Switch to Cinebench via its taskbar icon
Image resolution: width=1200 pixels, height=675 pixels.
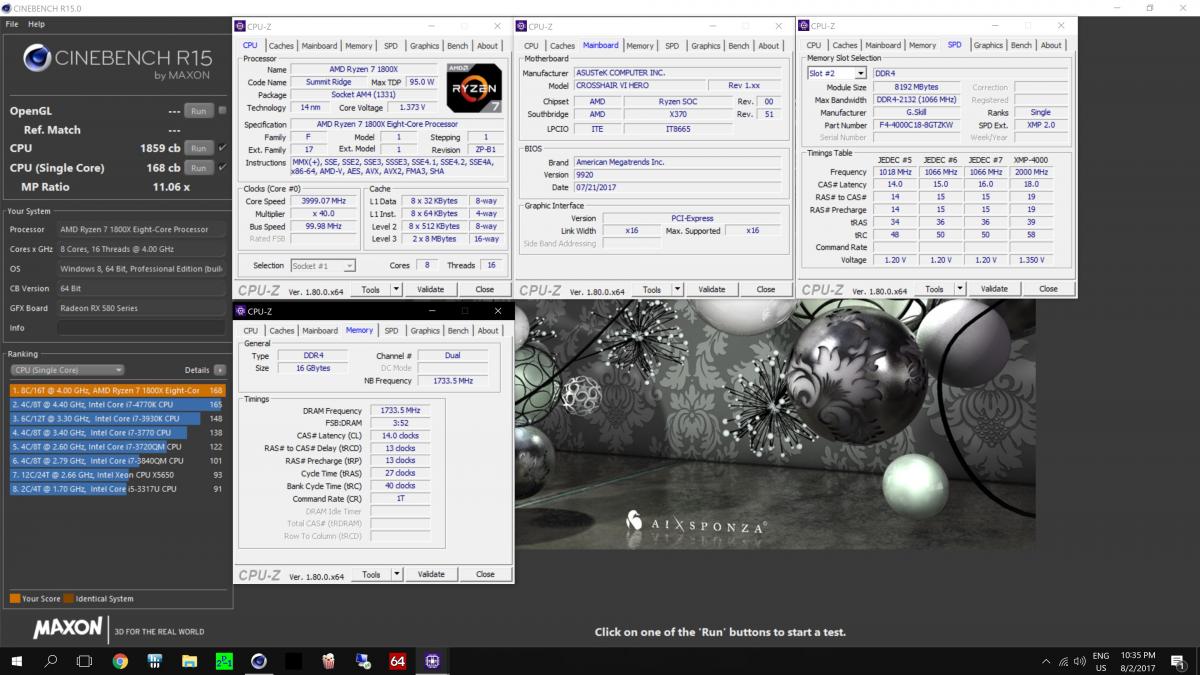[259, 661]
